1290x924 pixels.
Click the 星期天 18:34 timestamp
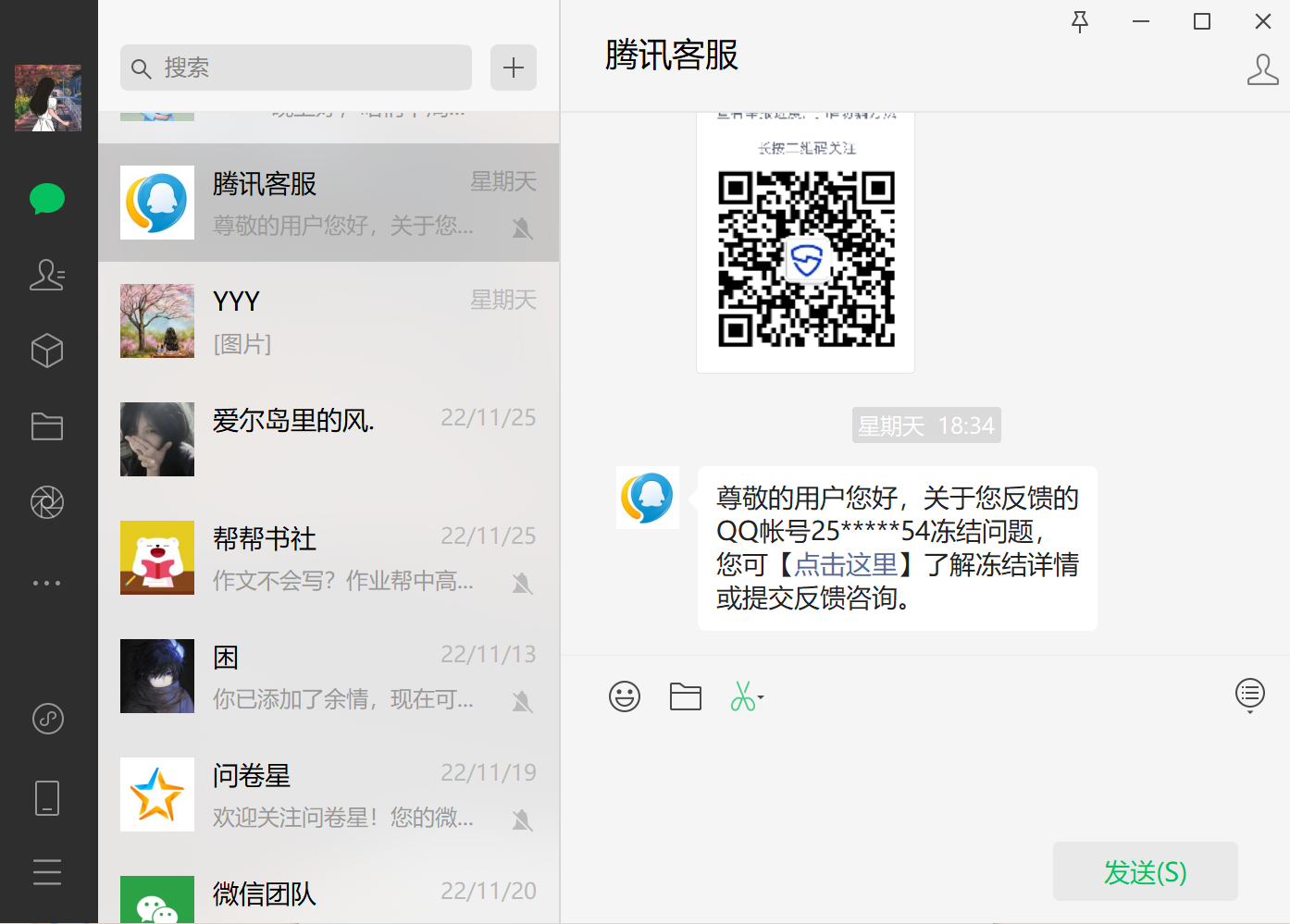tap(926, 425)
